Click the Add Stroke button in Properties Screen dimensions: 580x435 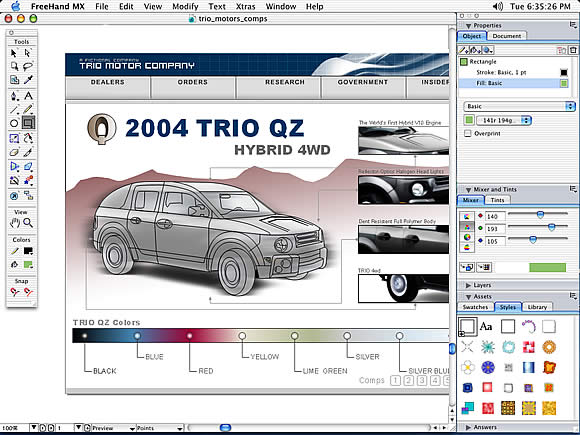point(463,50)
